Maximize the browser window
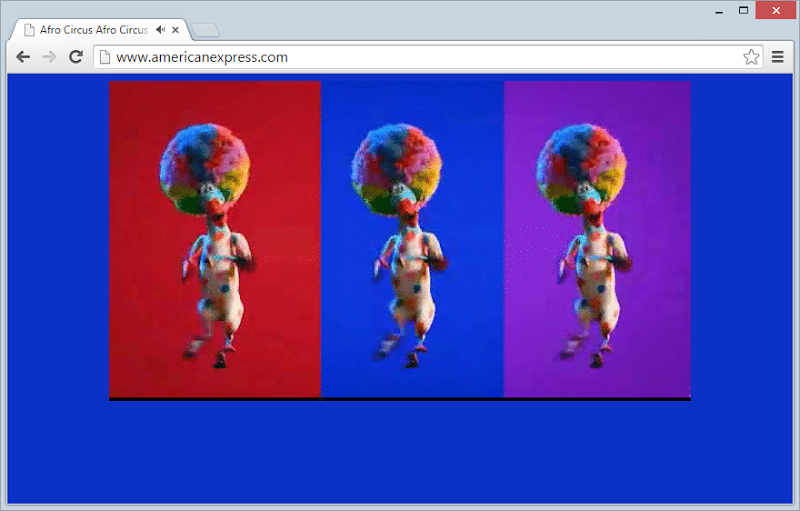Viewport: 800px width, 511px height. pyautogui.click(x=743, y=10)
